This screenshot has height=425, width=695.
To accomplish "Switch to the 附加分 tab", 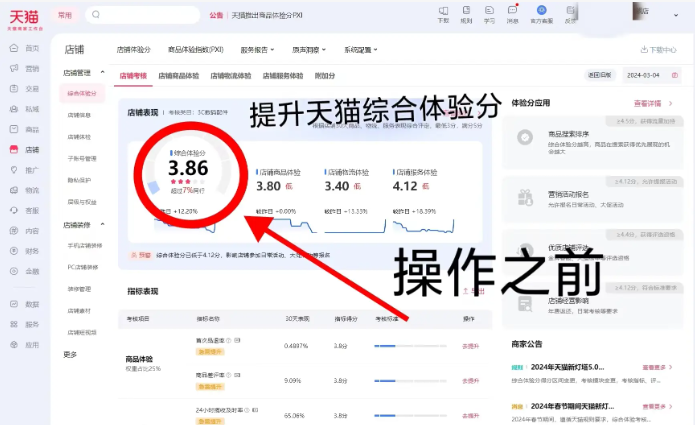I will [324, 76].
